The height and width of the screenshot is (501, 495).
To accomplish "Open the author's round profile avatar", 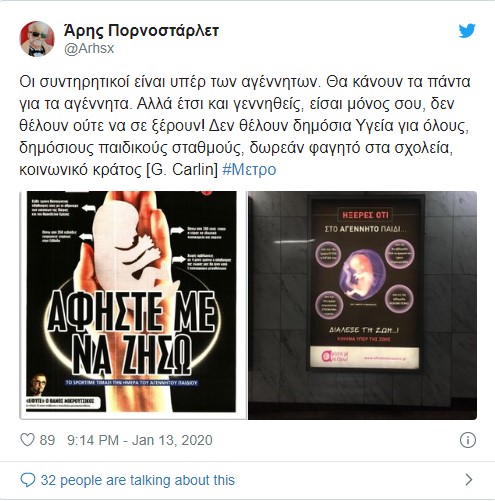I will [37, 39].
